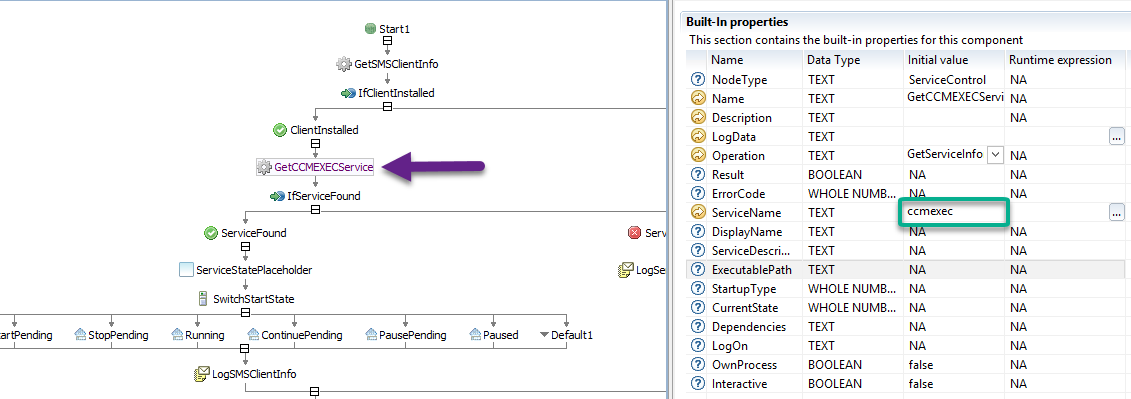This screenshot has height=399, width=1131.
Task: Select the Running case node
Action: coord(198,335)
